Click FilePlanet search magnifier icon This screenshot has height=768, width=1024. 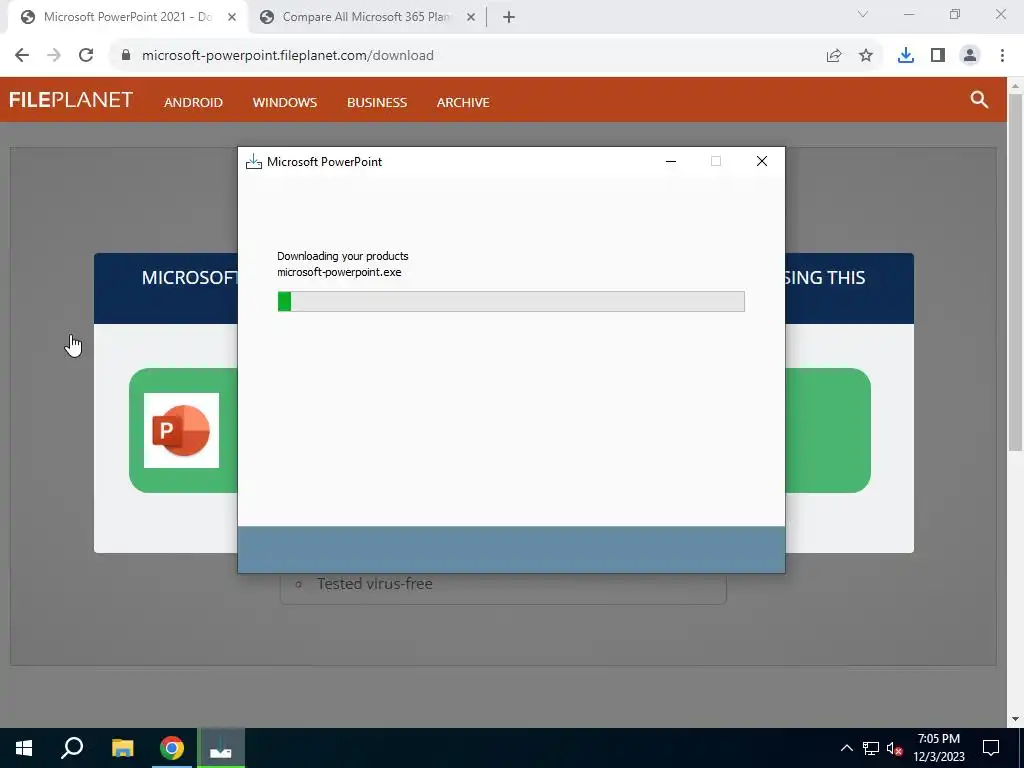[979, 100]
